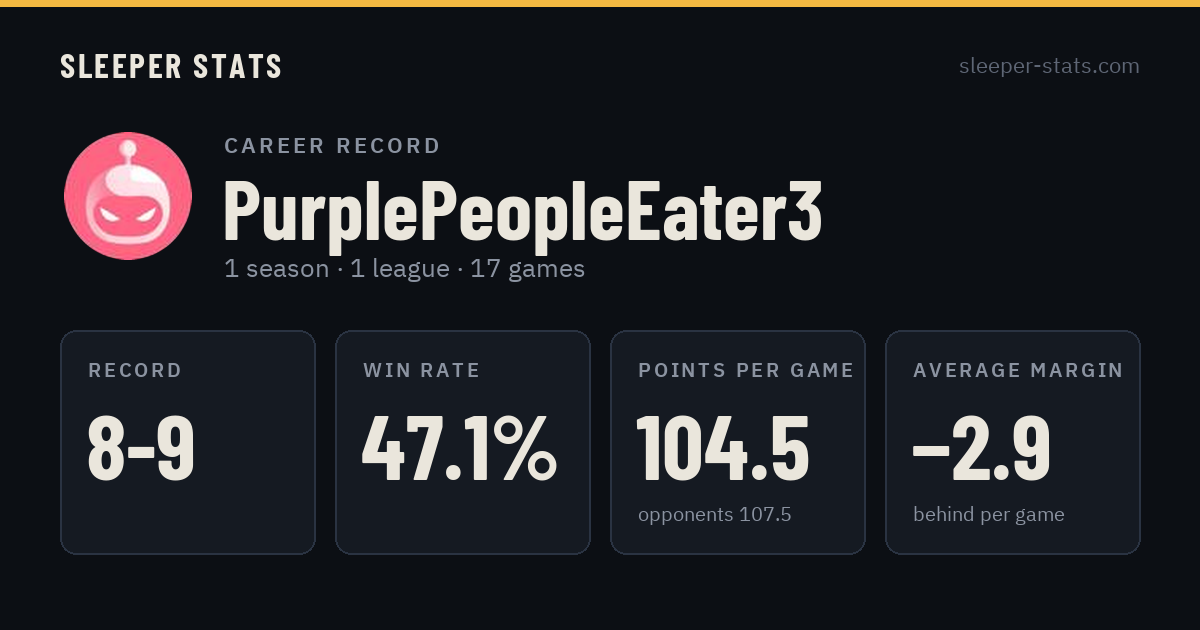
Task: Click the AVERAGE MARGIN card label
Action: pos(1018,371)
